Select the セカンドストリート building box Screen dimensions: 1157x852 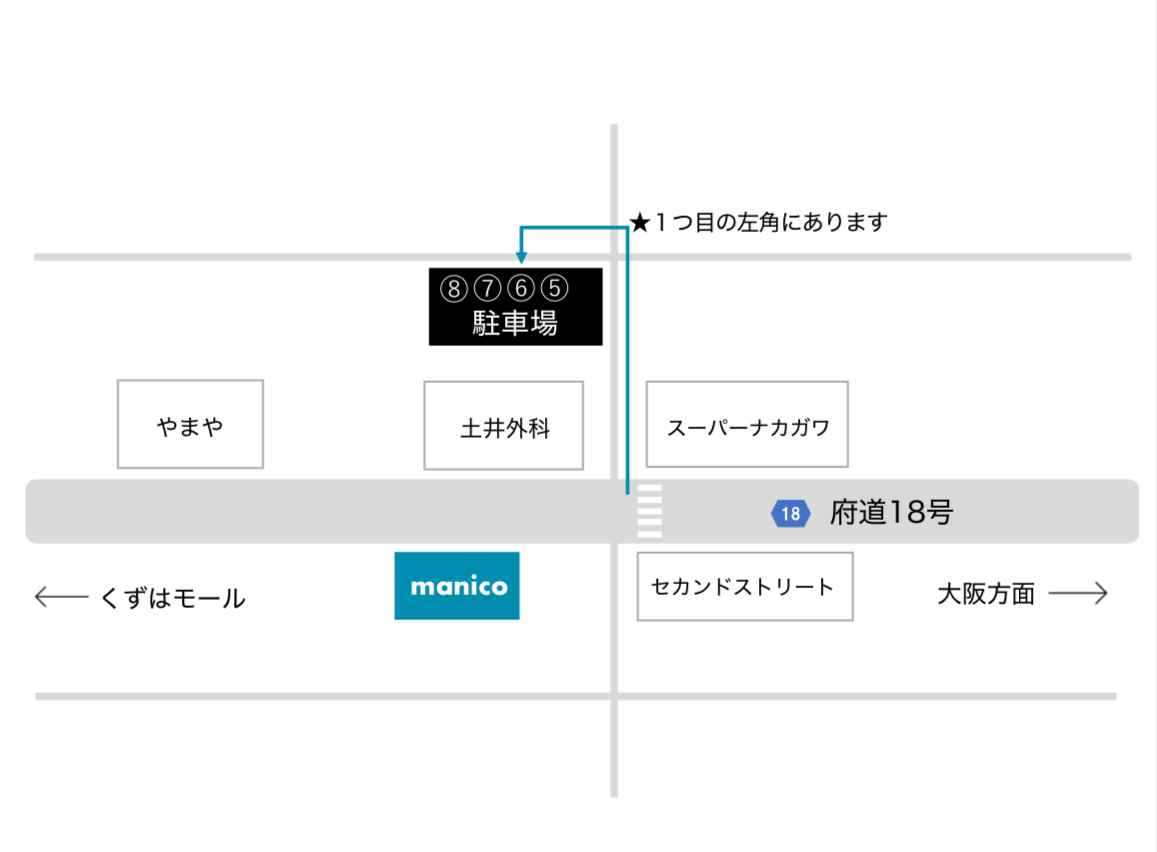tap(745, 586)
